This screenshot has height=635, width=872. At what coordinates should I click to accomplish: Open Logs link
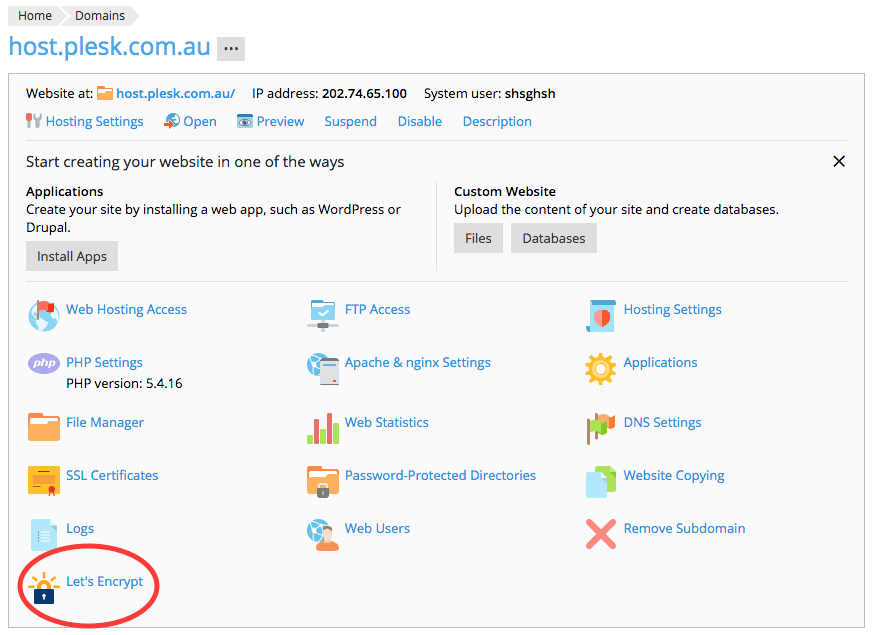(x=80, y=529)
